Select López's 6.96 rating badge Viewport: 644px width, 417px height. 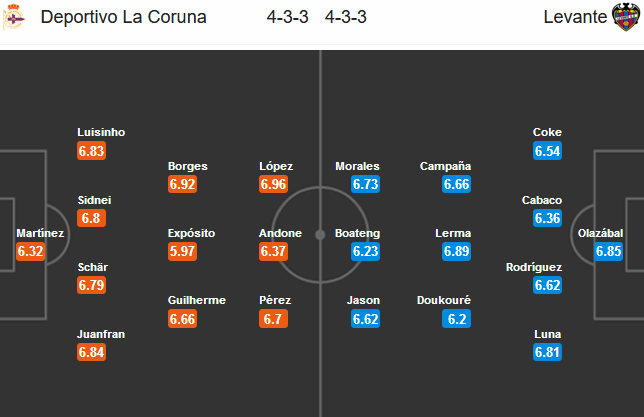tap(273, 185)
